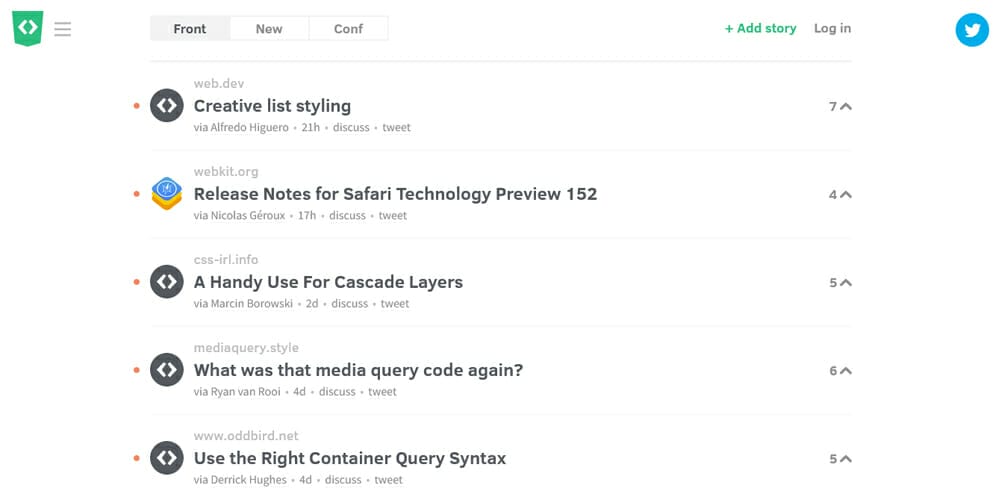
Task: Upvote Use the Right Container Query Syntax
Action: [841, 459]
